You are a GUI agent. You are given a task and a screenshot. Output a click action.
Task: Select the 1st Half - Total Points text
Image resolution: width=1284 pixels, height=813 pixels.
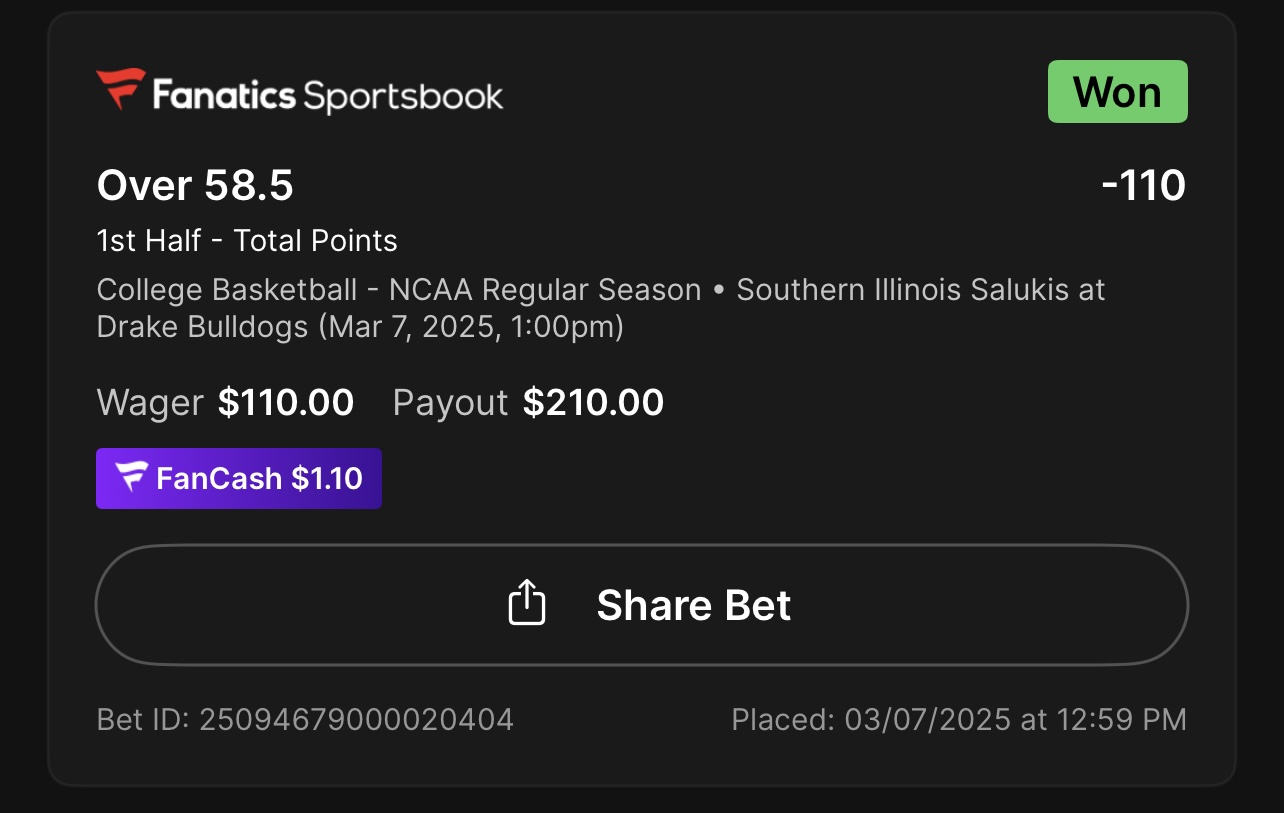point(247,241)
